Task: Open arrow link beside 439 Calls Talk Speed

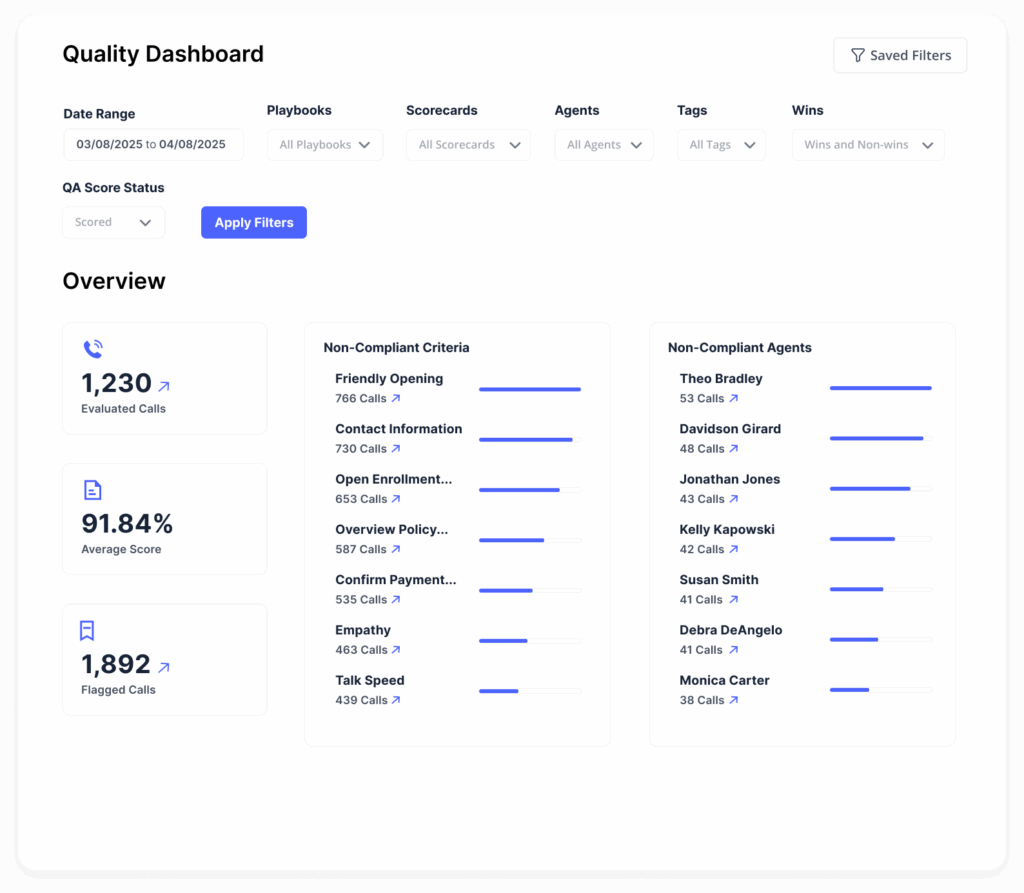Action: (396, 701)
